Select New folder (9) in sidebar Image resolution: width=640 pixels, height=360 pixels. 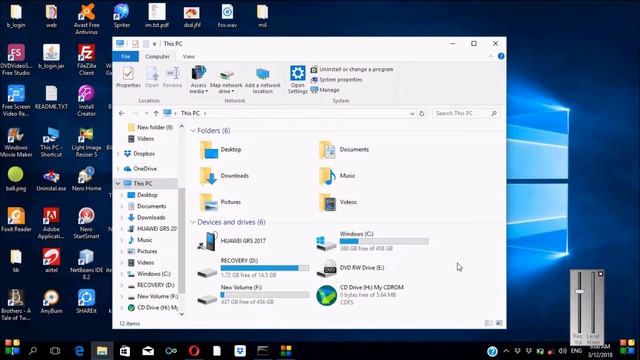pos(150,127)
